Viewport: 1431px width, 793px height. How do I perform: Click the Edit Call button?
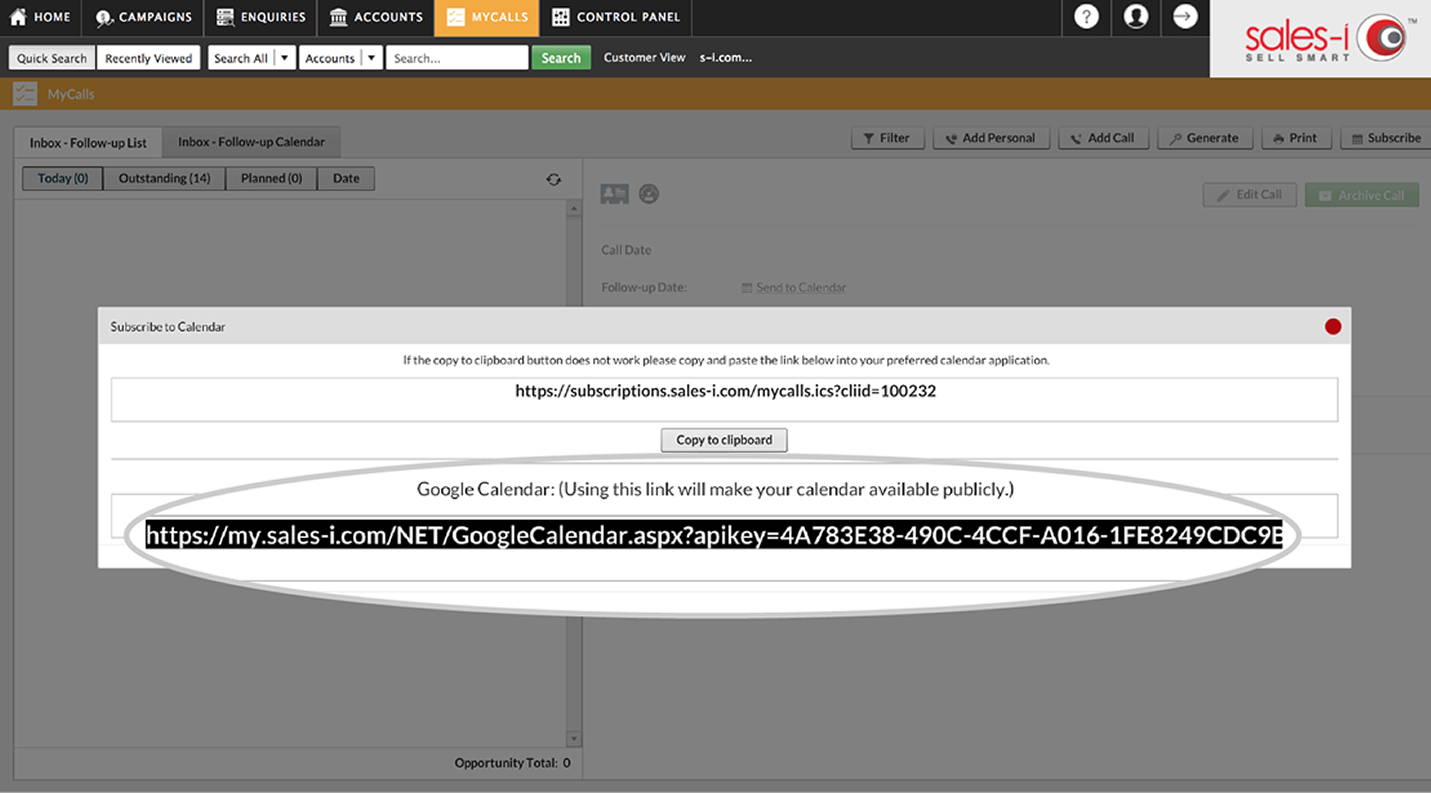pyautogui.click(x=1250, y=195)
